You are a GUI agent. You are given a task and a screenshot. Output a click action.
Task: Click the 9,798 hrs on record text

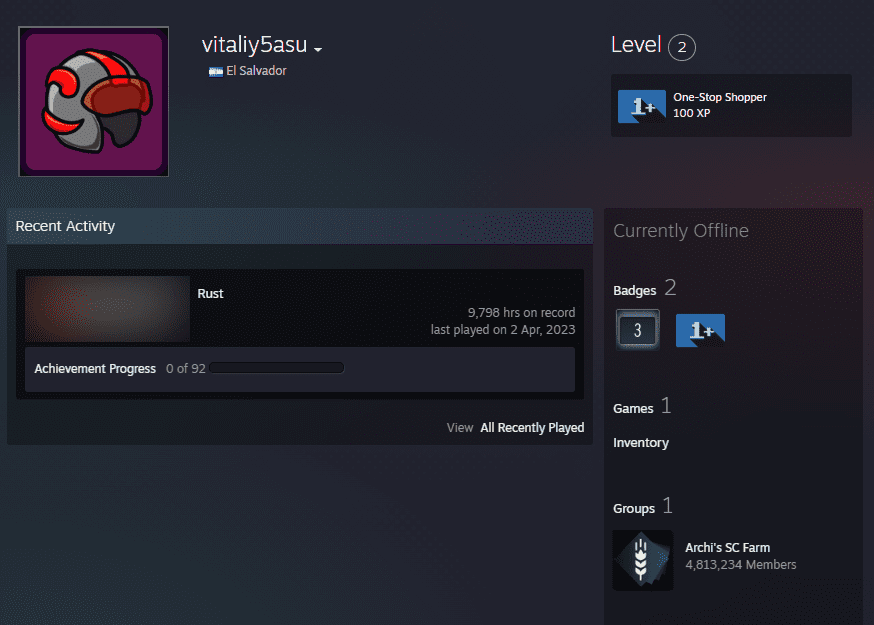coord(521,313)
